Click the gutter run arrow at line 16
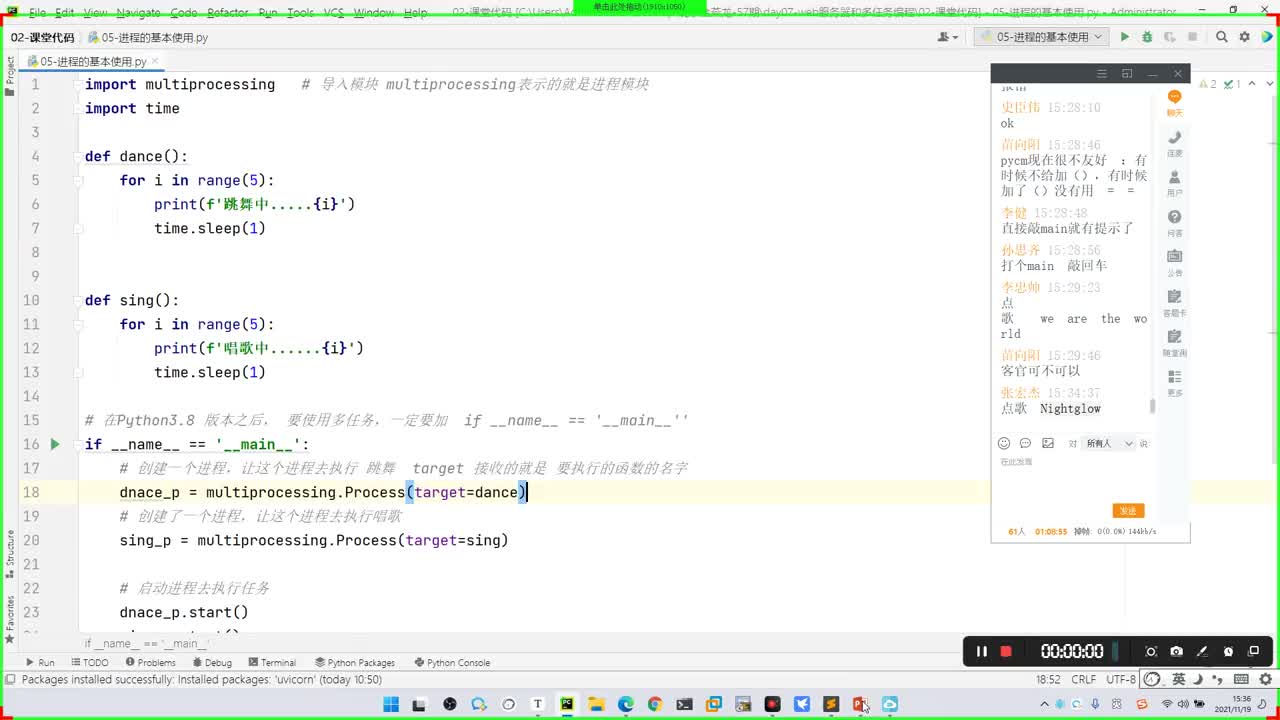 [55, 444]
